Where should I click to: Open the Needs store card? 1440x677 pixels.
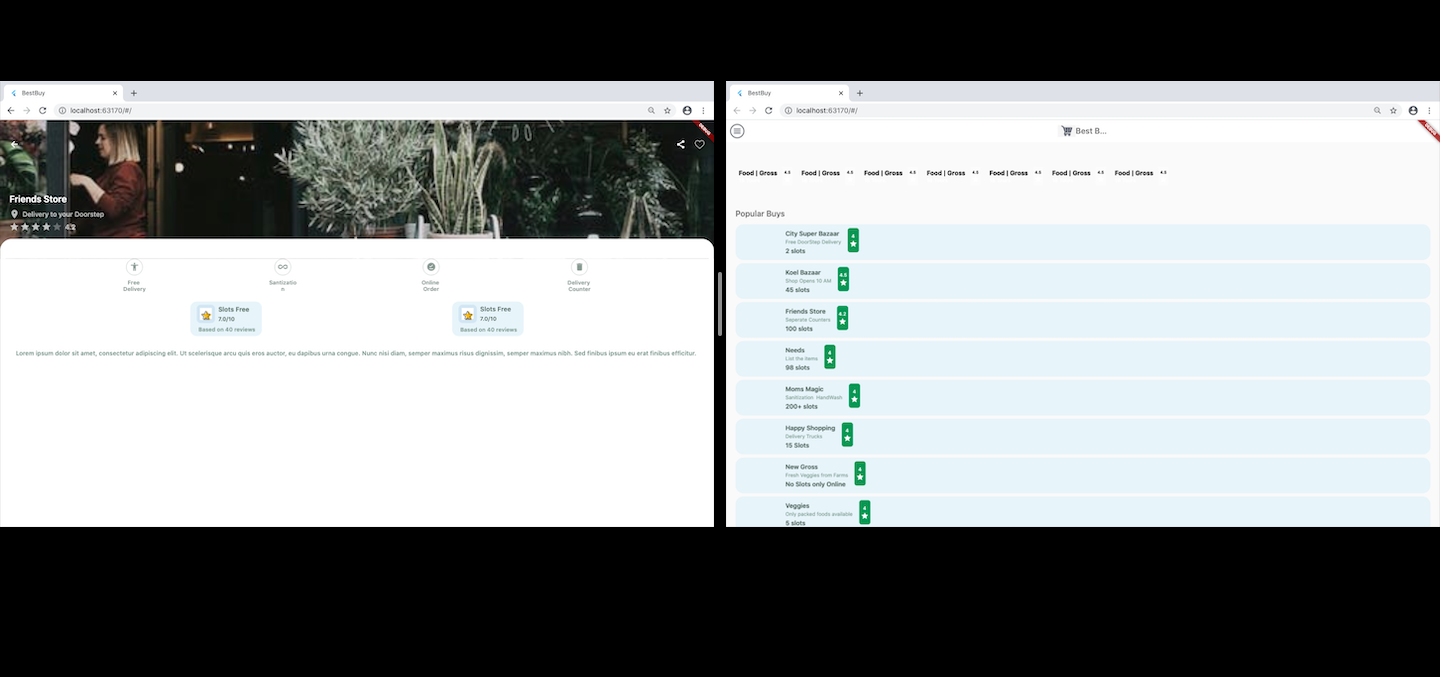click(1083, 359)
